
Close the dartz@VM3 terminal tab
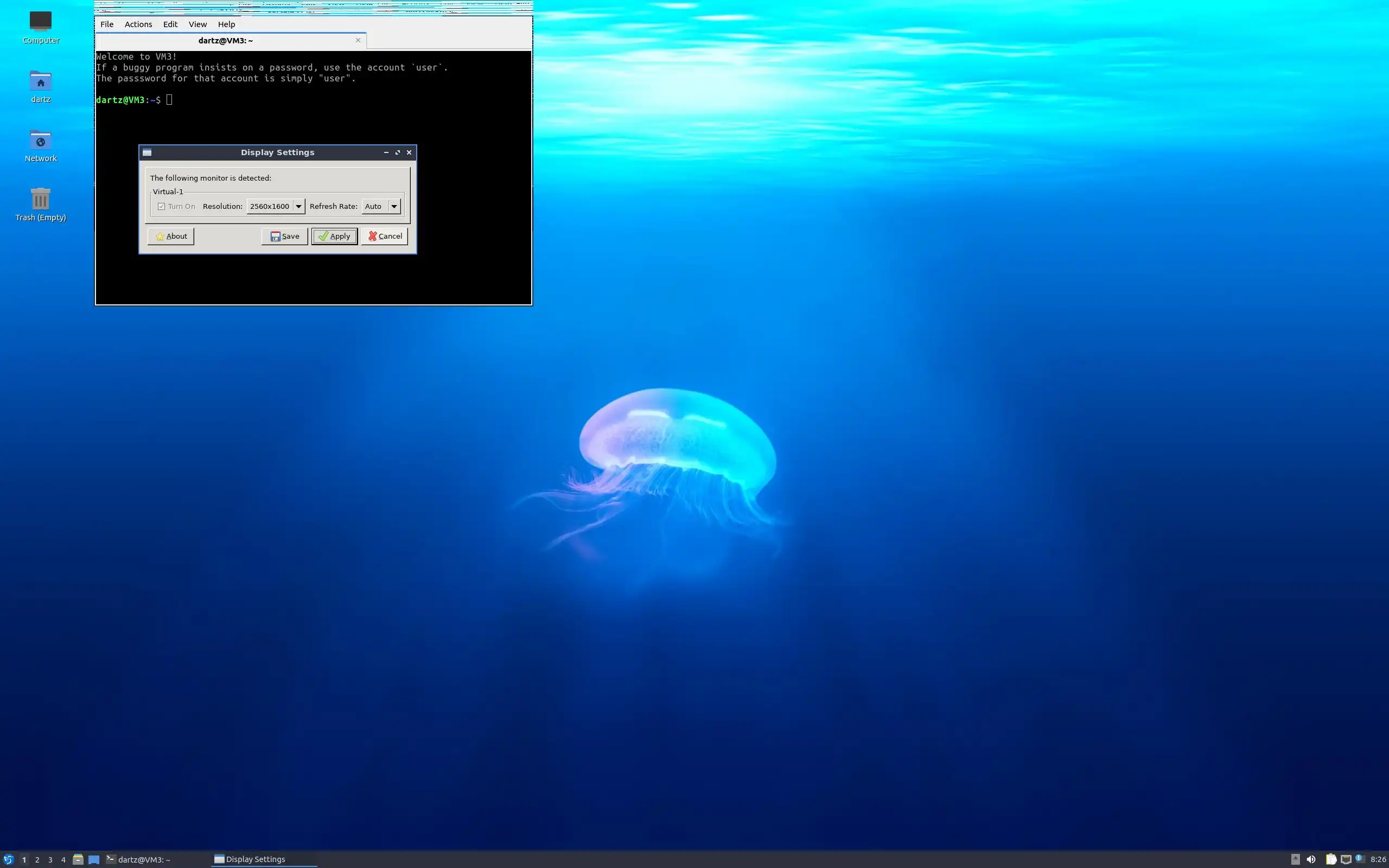[358, 40]
